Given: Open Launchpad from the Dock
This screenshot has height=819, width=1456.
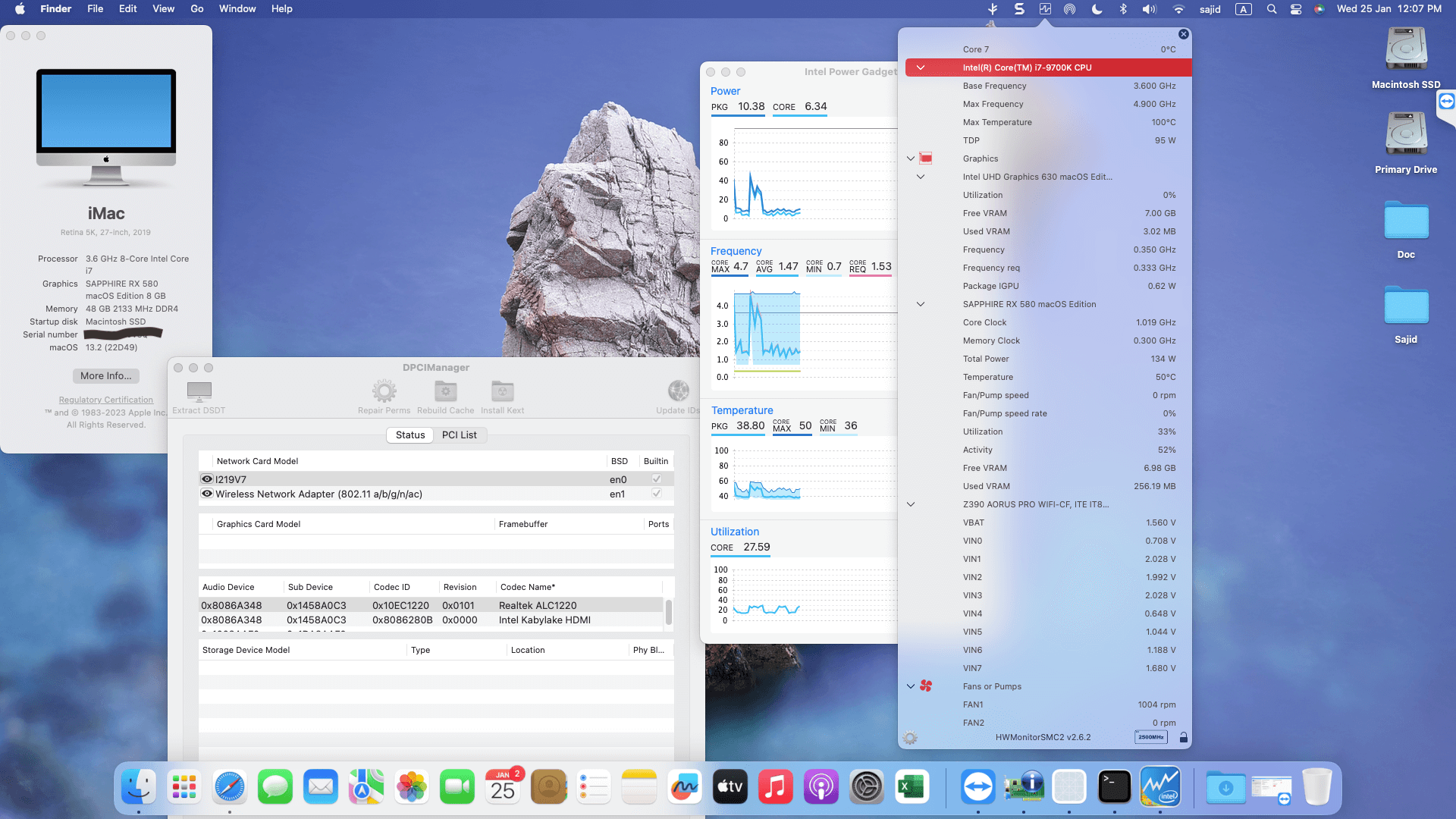Looking at the screenshot, I should [x=184, y=787].
